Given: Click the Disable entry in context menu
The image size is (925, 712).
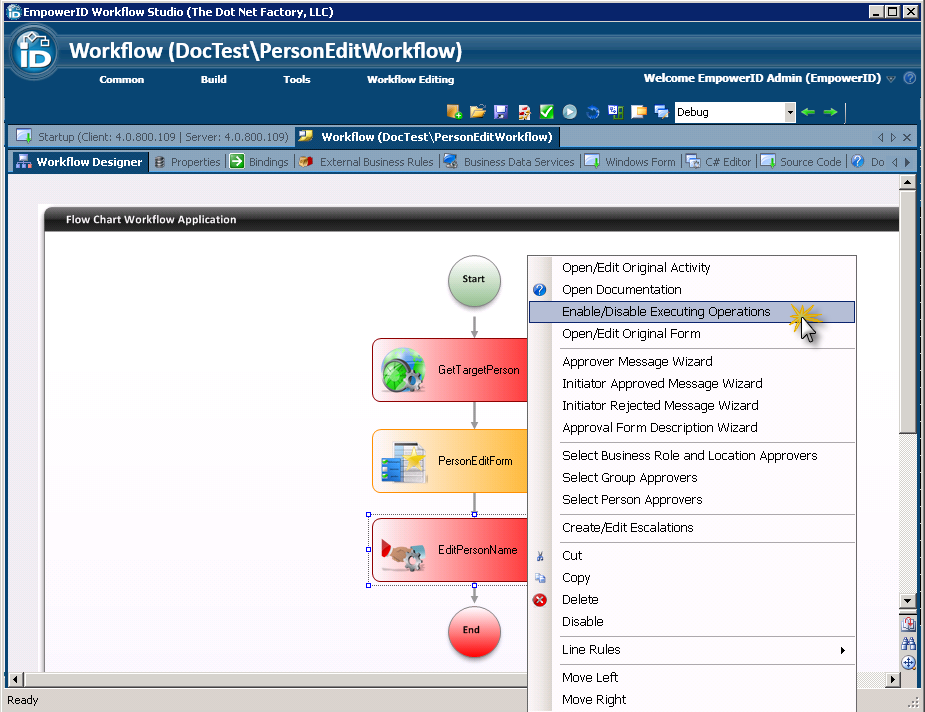Looking at the screenshot, I should tap(583, 621).
